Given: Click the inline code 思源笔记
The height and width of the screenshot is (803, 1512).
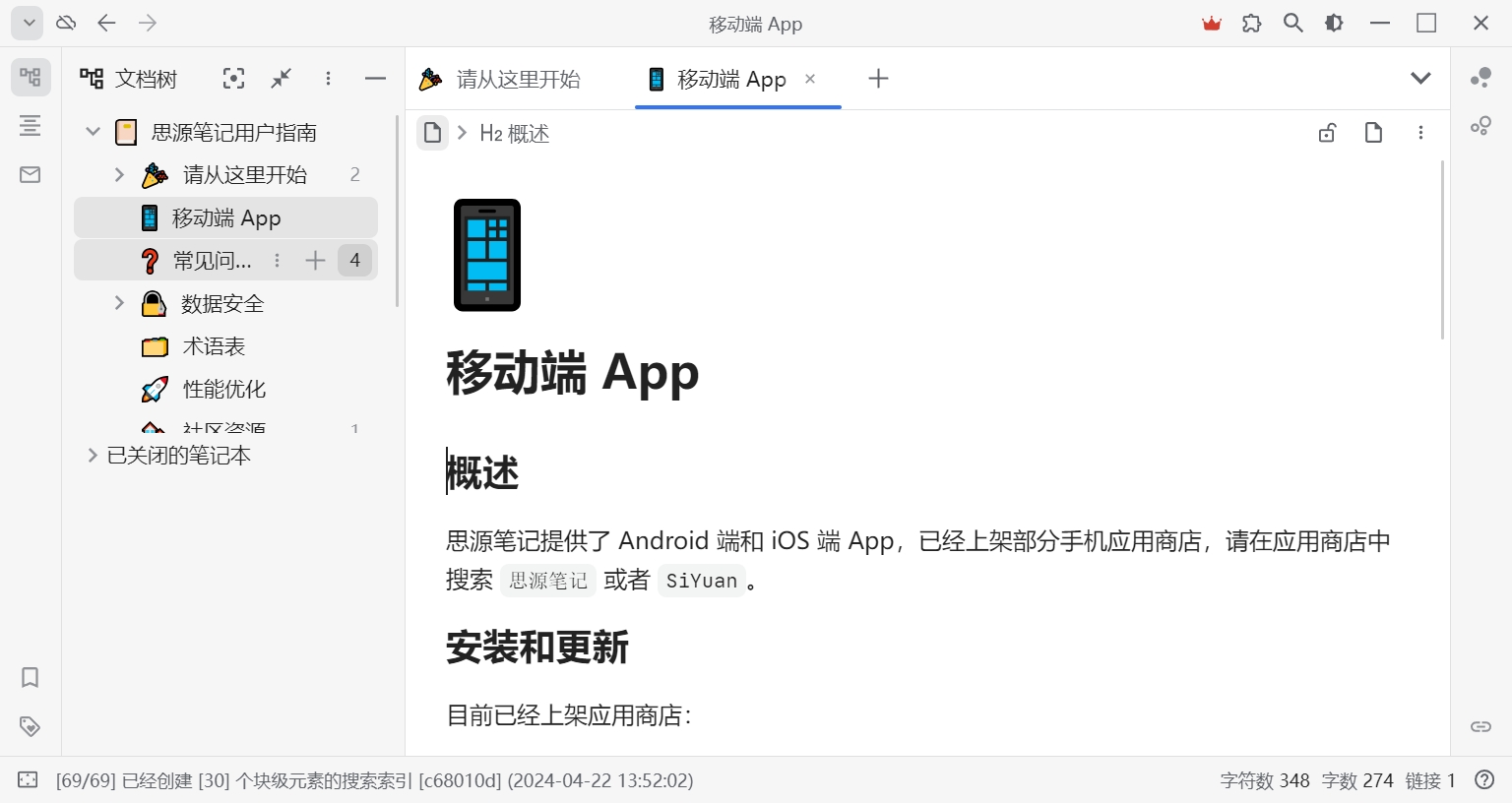Looking at the screenshot, I should point(548,581).
